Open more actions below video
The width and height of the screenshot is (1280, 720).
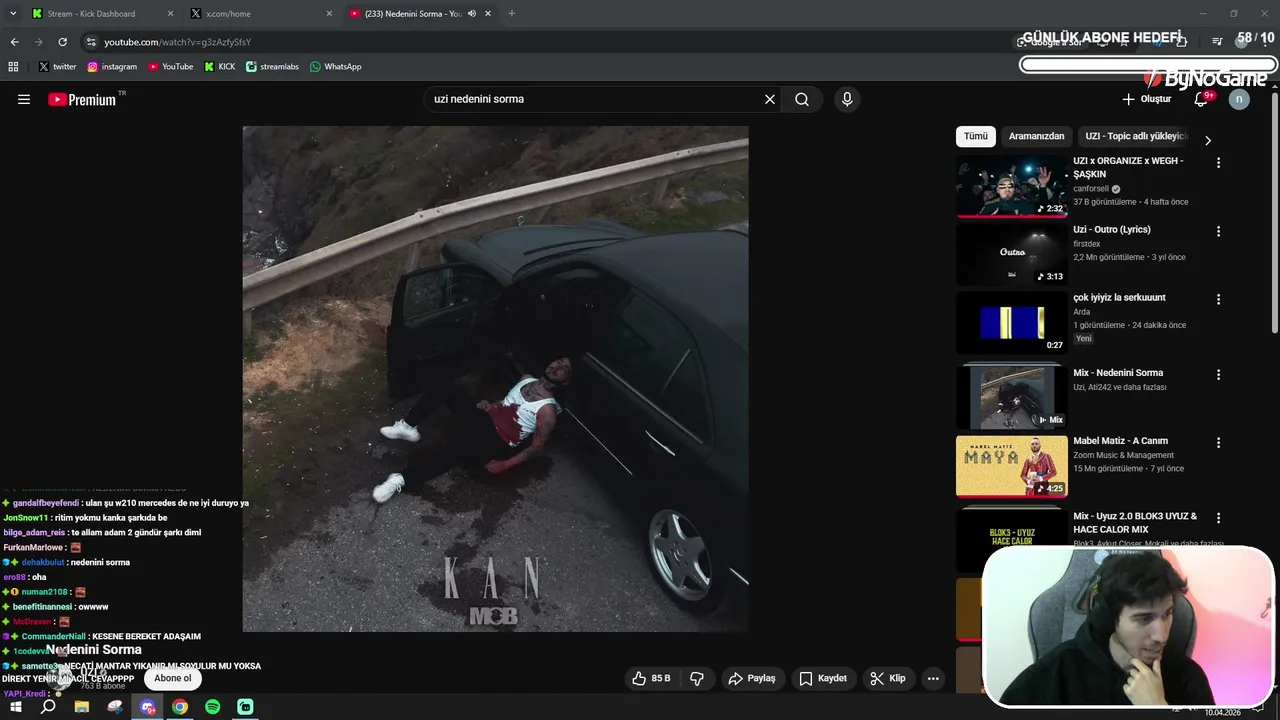pyautogui.click(x=933, y=678)
